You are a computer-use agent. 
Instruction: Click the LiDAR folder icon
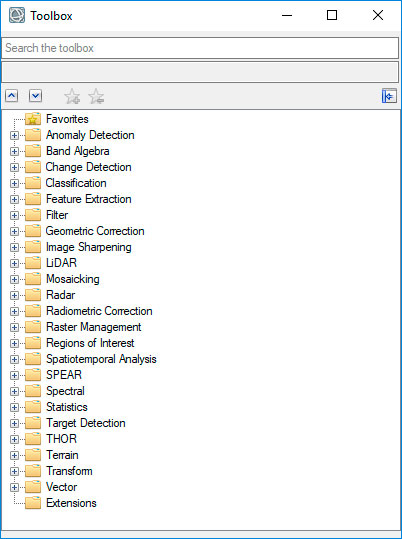pyautogui.click(x=33, y=263)
